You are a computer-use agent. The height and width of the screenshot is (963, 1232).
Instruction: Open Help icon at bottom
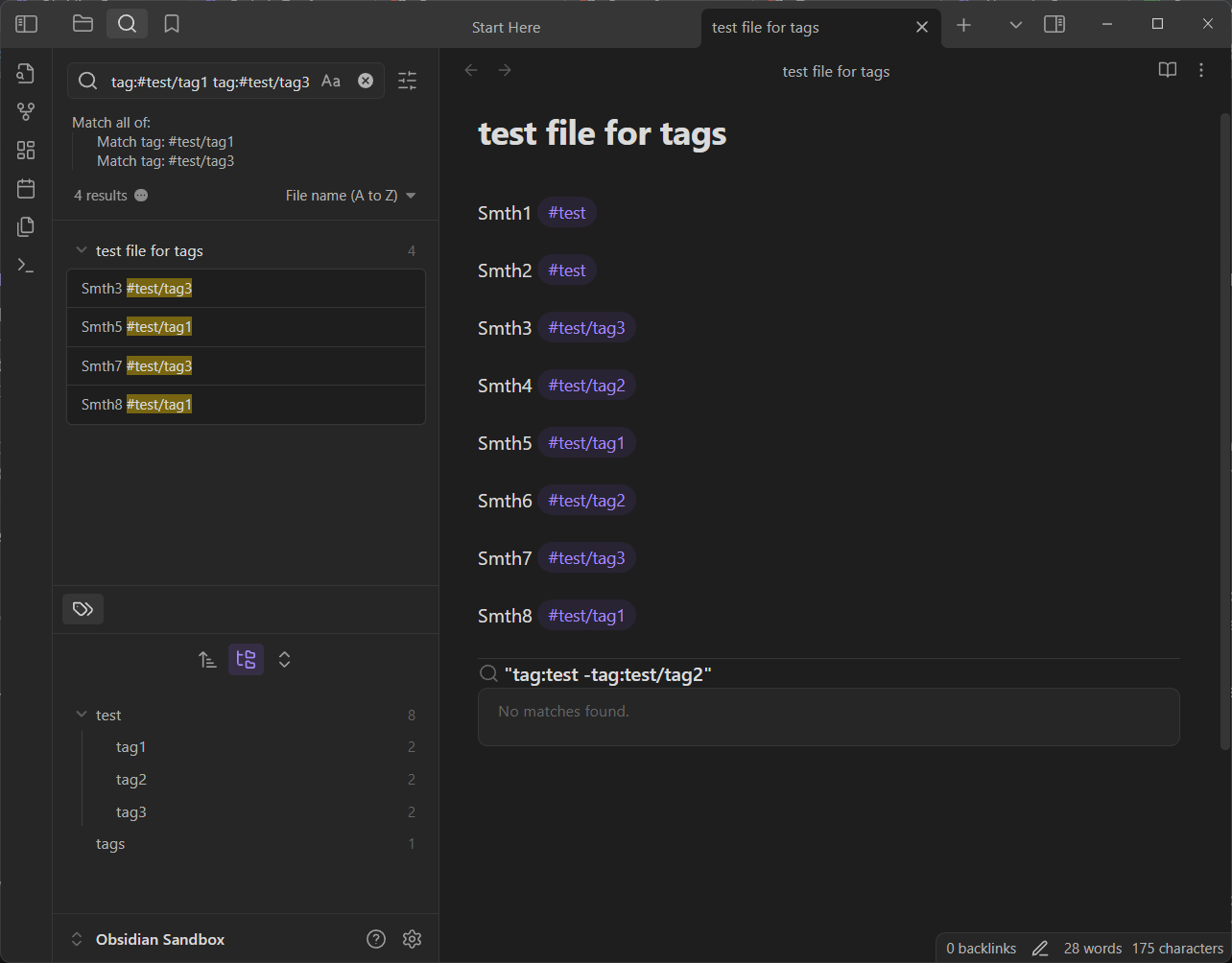tap(376, 939)
